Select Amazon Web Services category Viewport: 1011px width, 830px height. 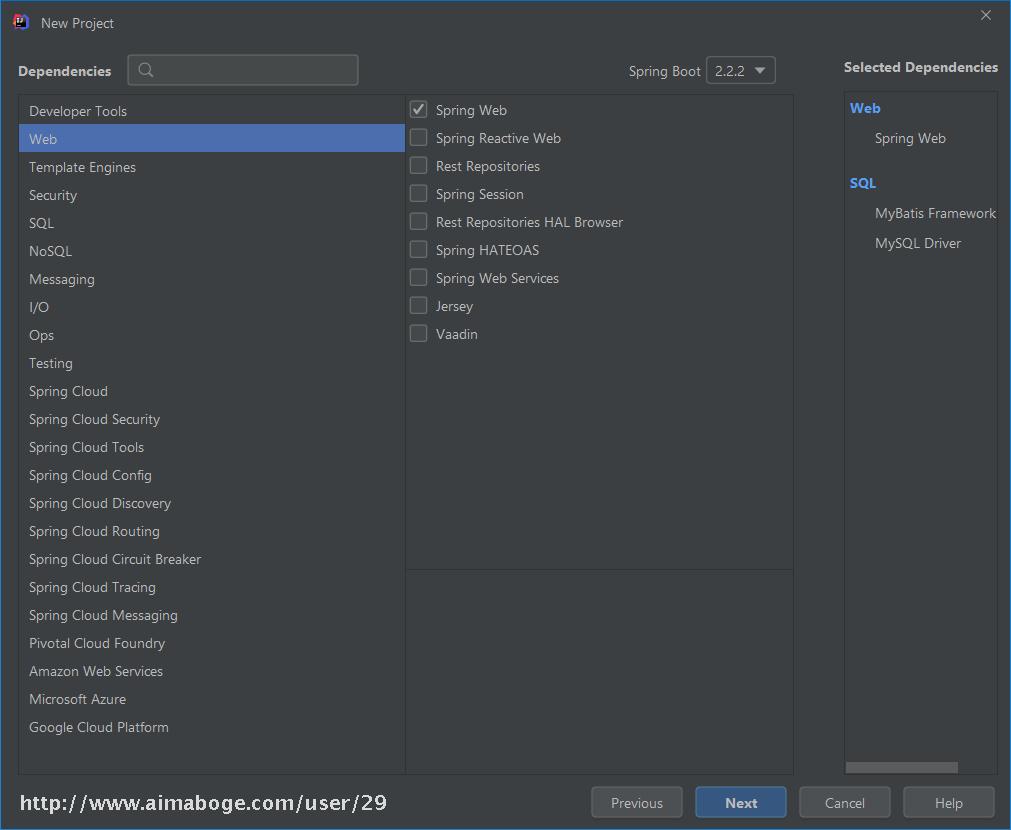pos(211,671)
